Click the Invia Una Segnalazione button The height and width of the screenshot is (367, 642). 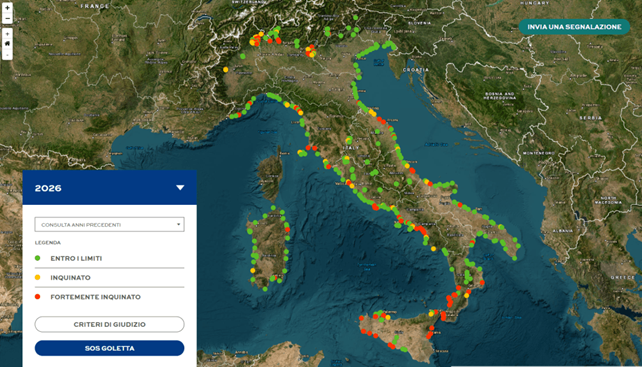(574, 27)
